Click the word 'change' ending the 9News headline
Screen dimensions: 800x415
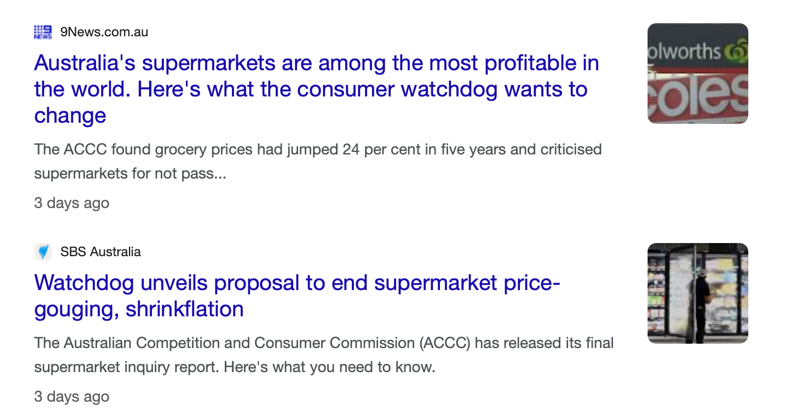70,115
